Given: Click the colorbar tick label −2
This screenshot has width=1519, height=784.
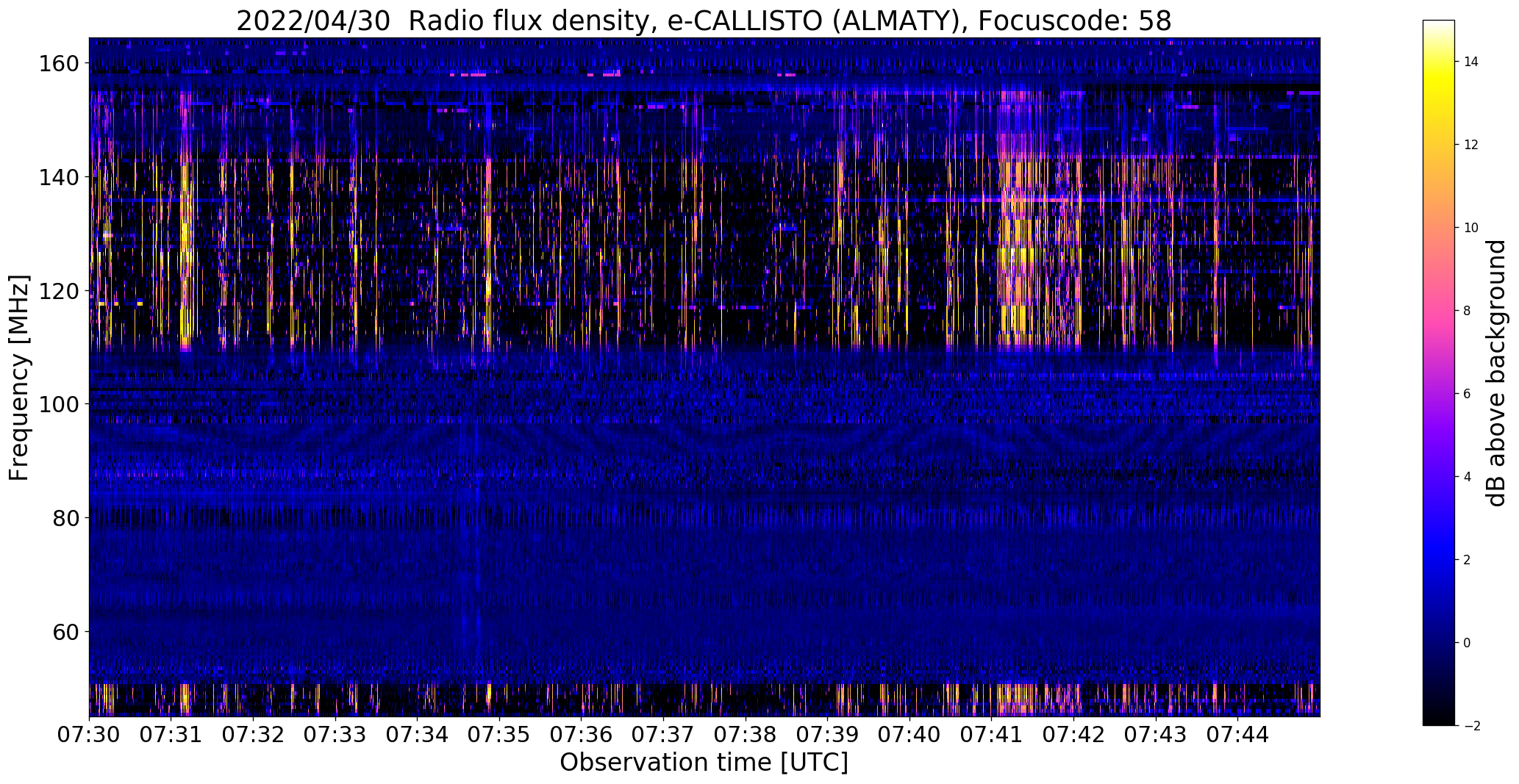Looking at the screenshot, I should pyautogui.click(x=1471, y=726).
